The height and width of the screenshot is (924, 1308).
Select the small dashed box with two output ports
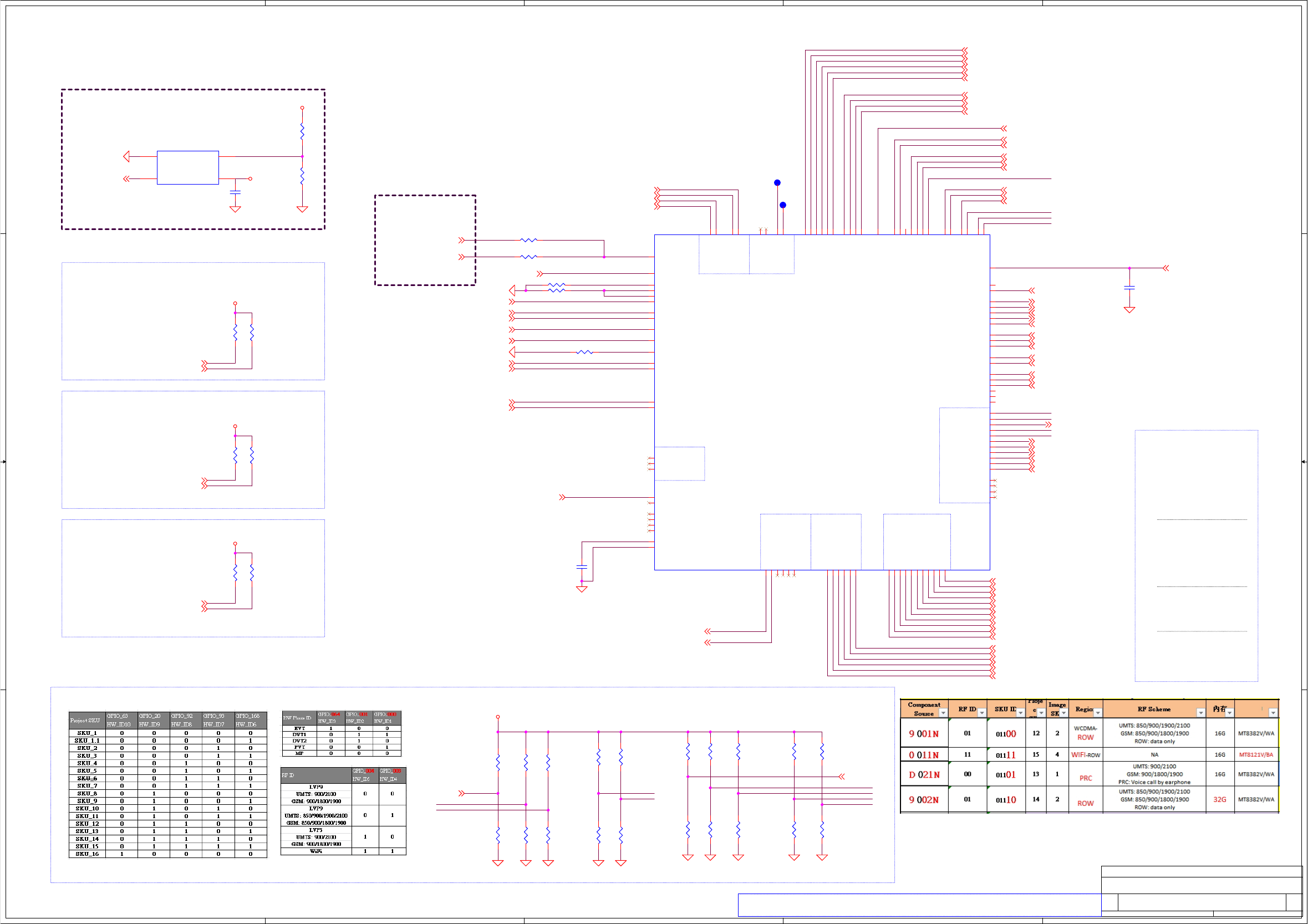[x=425, y=240]
